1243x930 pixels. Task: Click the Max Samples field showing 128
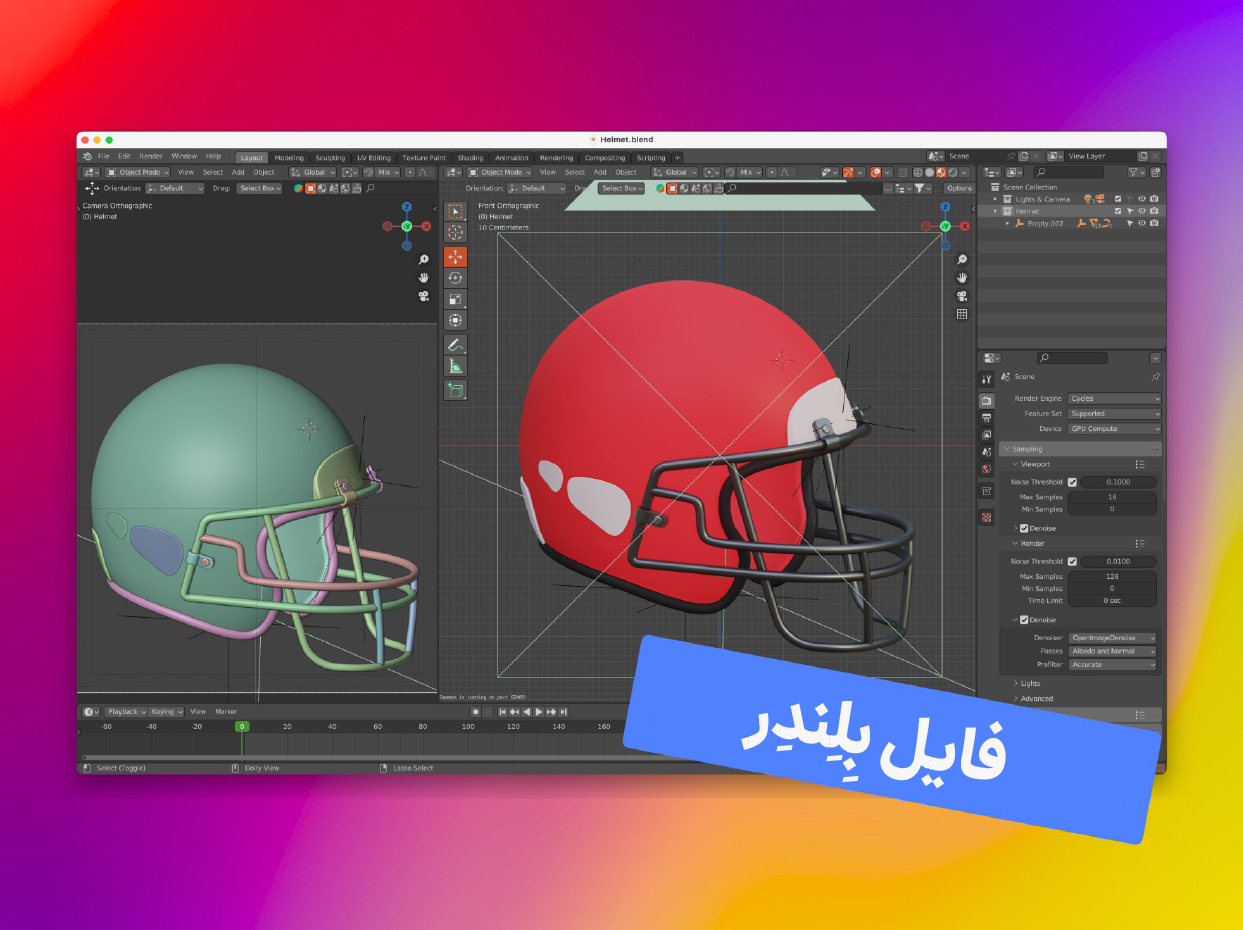(x=1112, y=577)
